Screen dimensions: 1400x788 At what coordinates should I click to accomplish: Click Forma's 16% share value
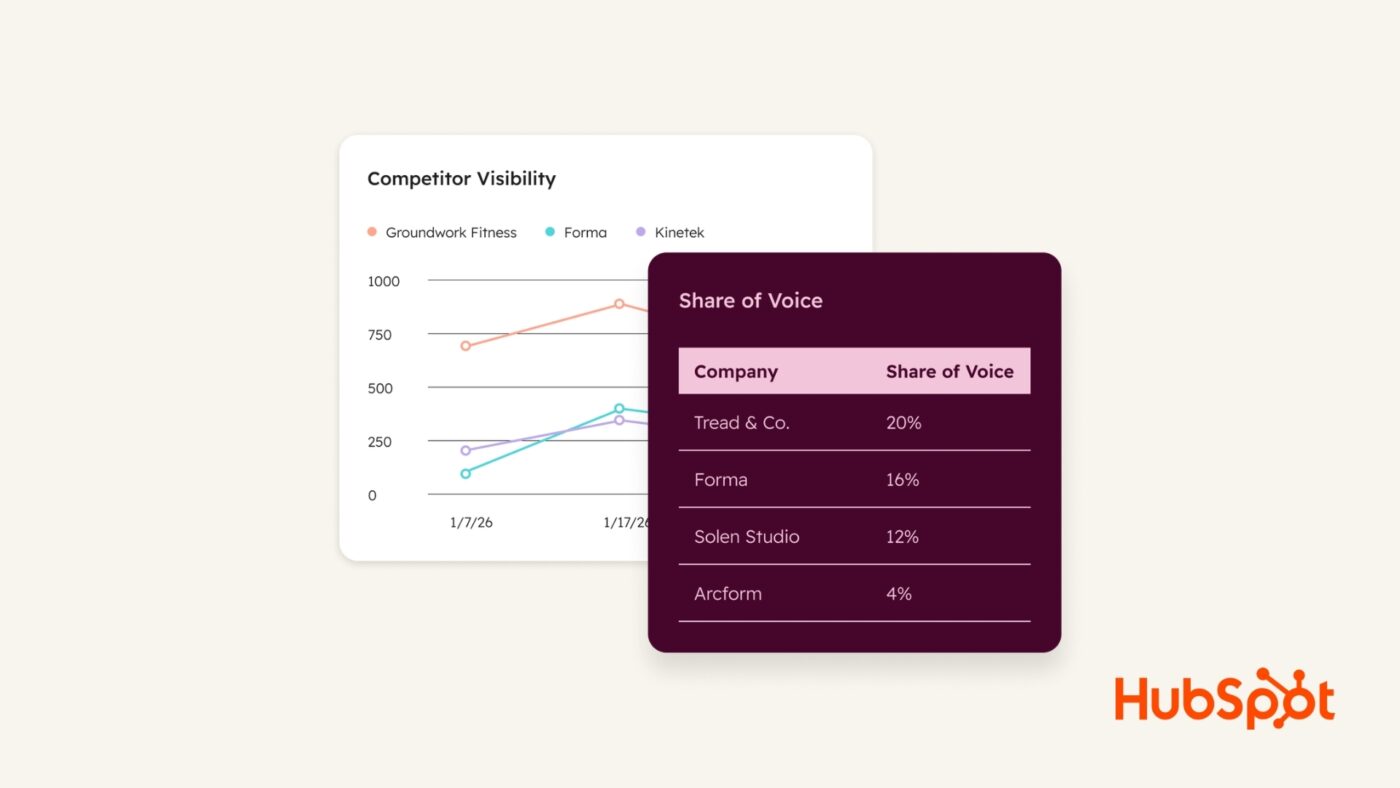point(902,480)
